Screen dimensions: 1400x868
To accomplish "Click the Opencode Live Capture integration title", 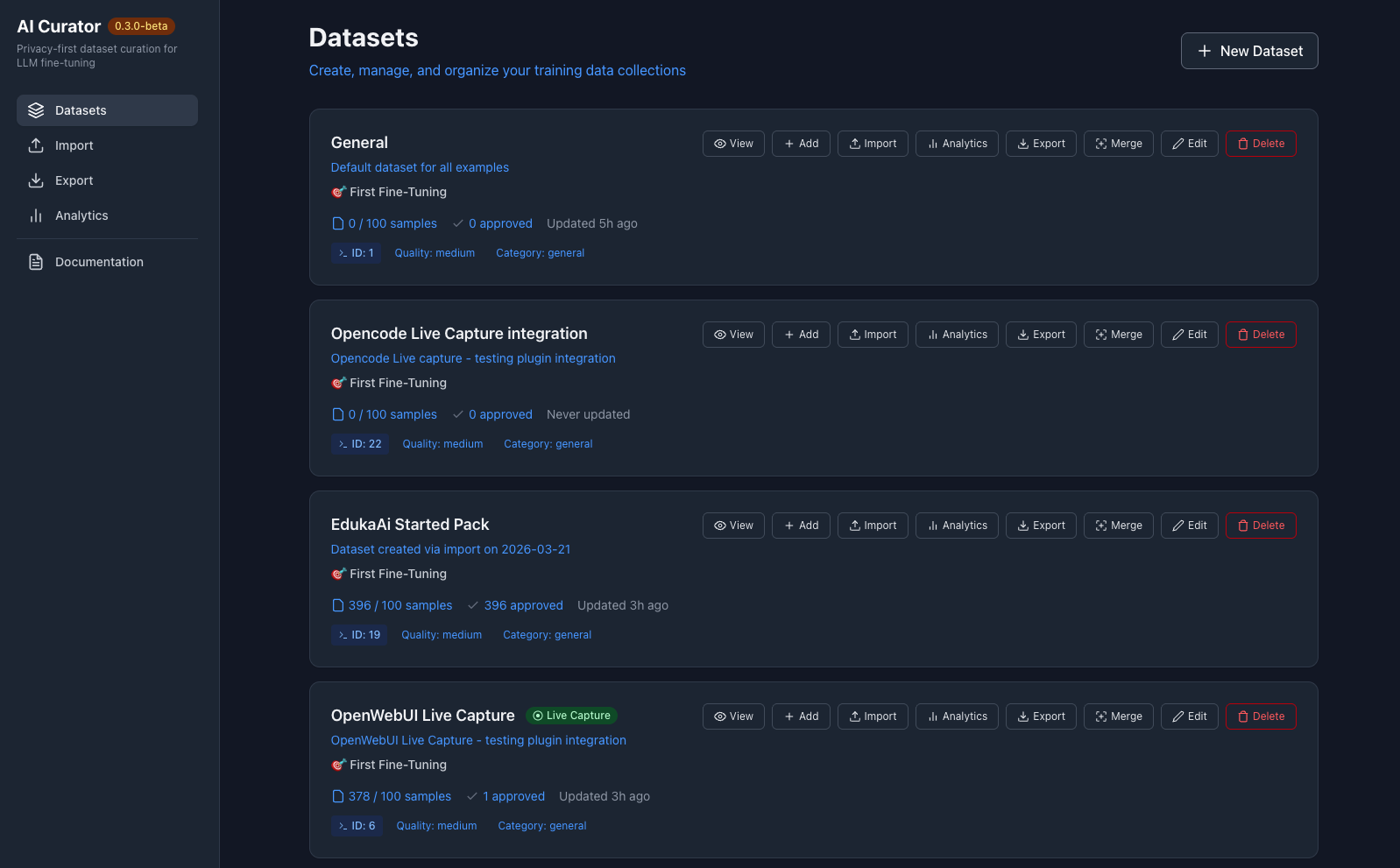I will click(459, 334).
